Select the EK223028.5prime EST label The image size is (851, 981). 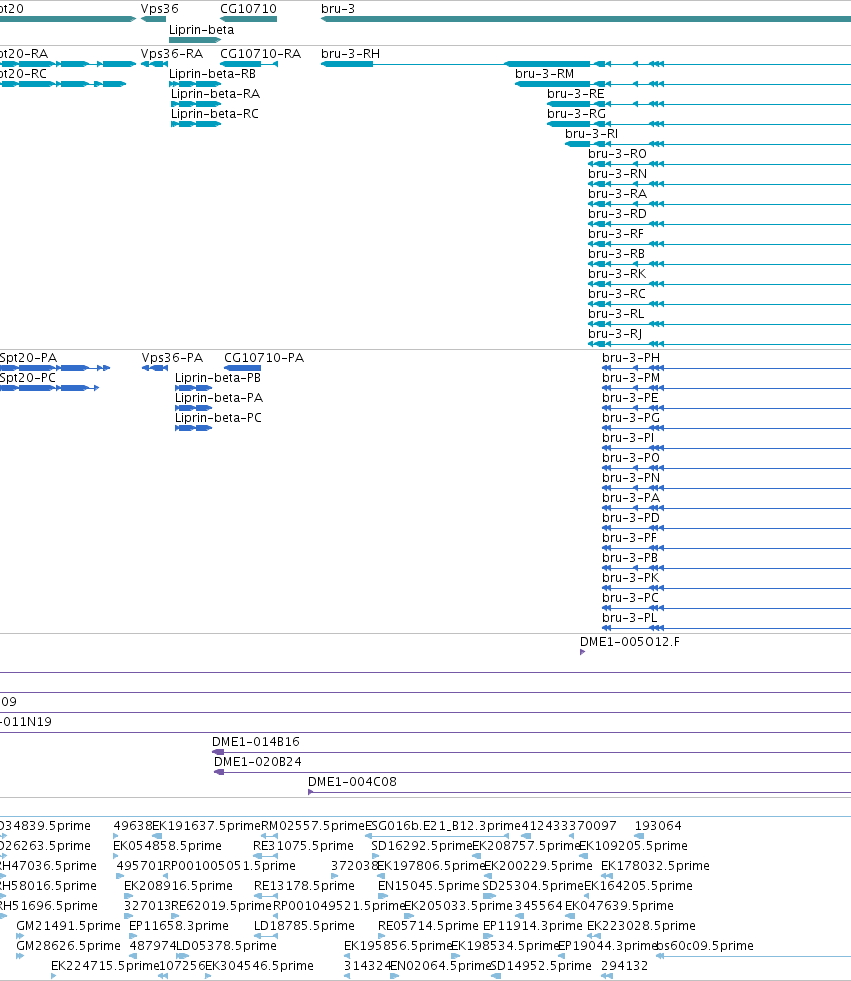641,926
